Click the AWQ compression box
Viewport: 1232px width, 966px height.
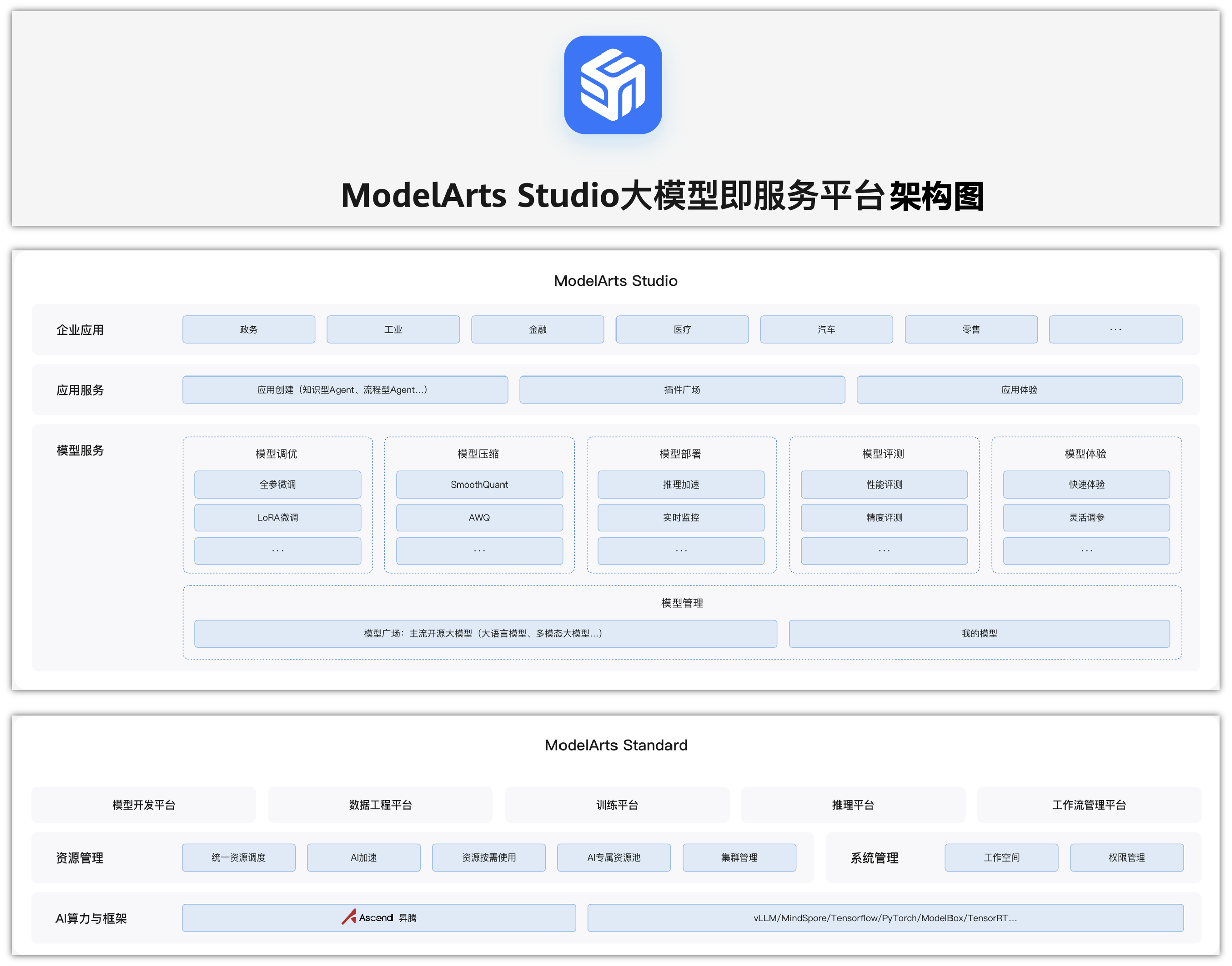pyautogui.click(x=479, y=517)
